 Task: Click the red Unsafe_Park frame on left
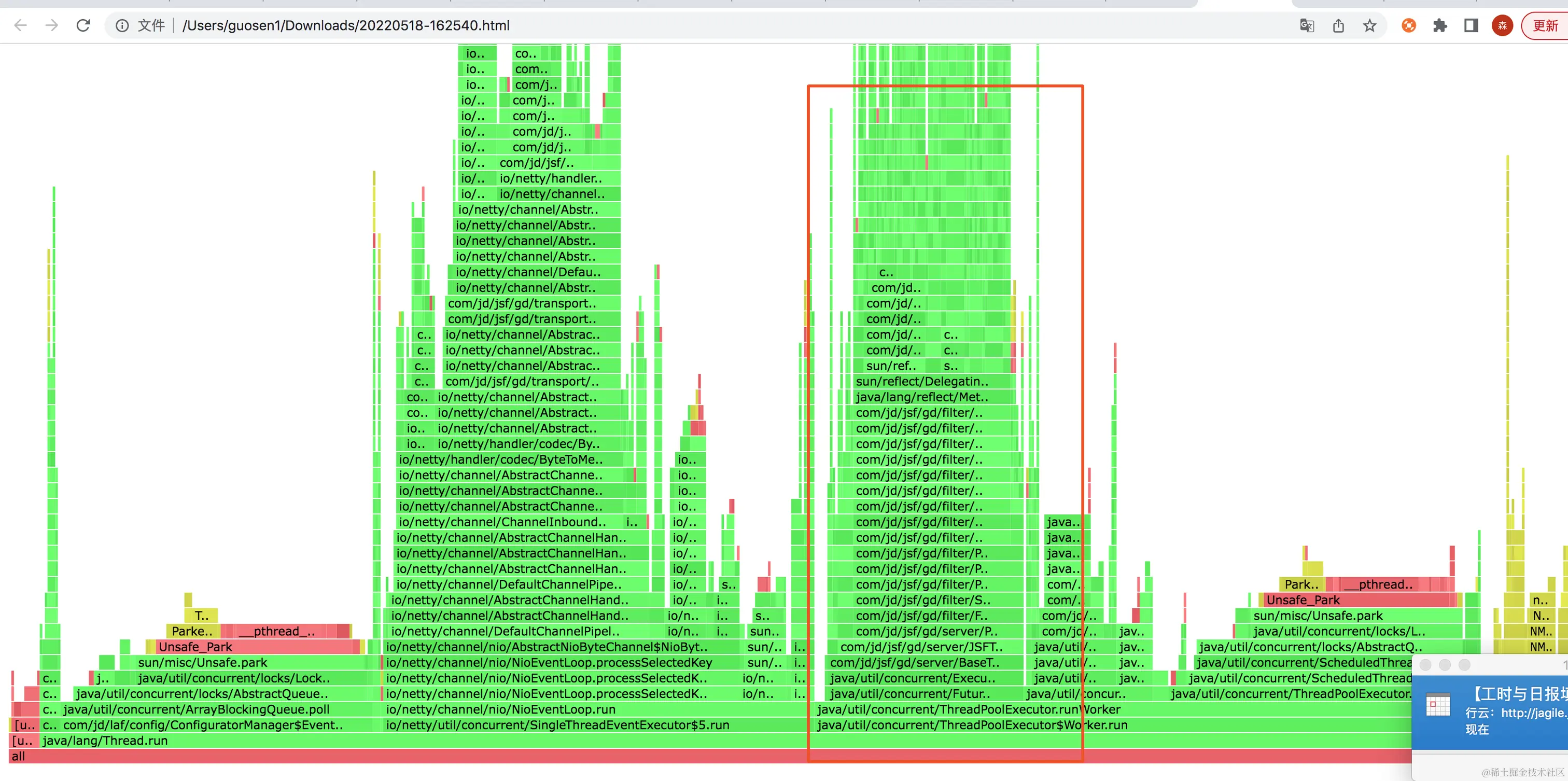[x=195, y=647]
